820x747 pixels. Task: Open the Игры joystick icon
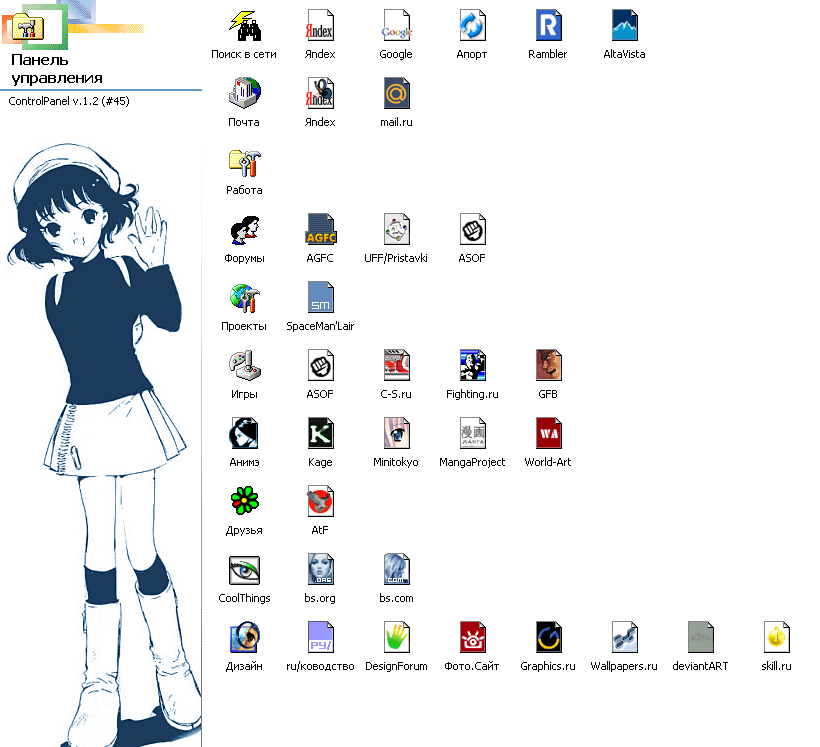pos(244,366)
